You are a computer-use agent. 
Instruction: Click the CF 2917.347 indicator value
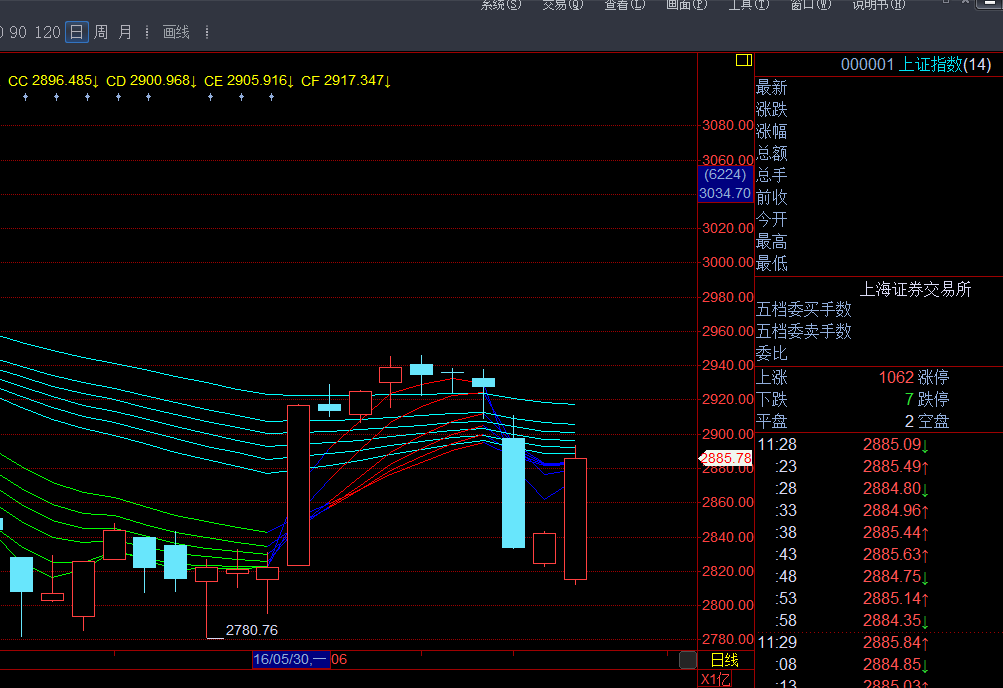tap(346, 80)
